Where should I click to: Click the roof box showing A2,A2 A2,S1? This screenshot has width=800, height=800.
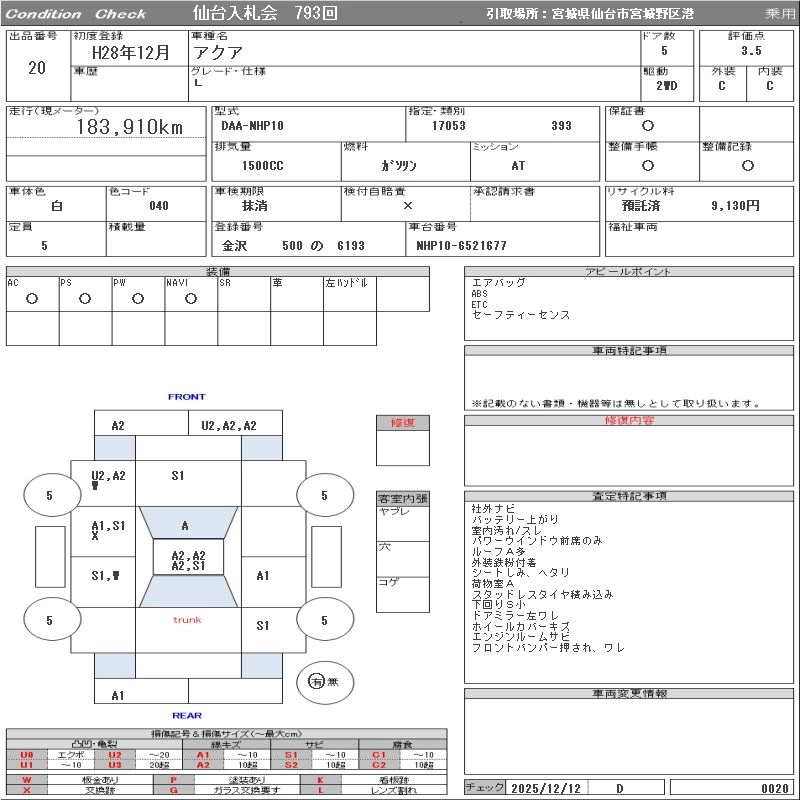tap(188, 560)
